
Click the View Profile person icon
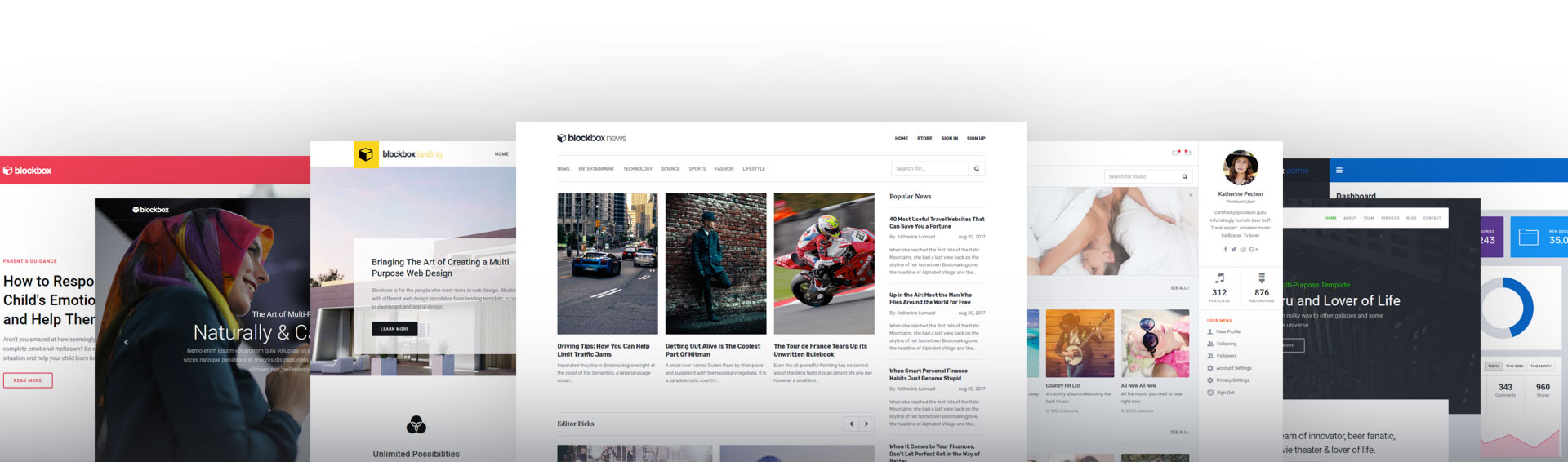pyautogui.click(x=1210, y=331)
